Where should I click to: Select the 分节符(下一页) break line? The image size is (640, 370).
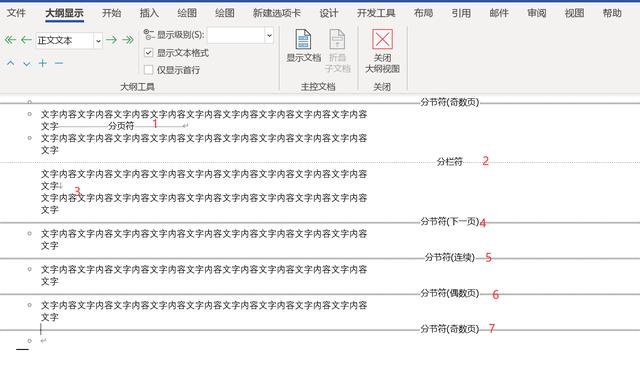tap(449, 222)
